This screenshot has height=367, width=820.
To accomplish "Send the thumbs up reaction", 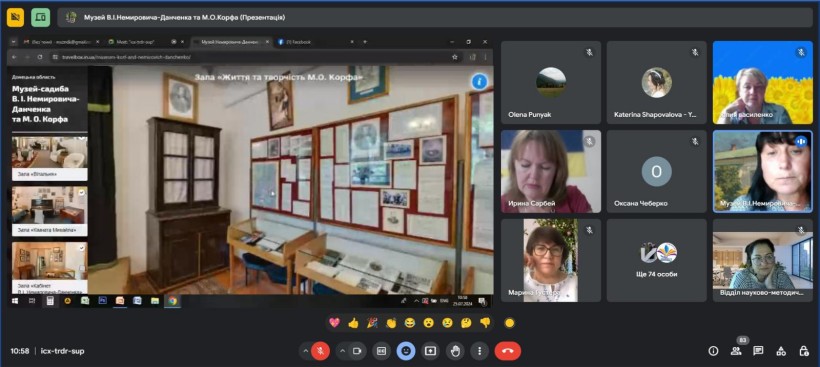I will 354,323.
